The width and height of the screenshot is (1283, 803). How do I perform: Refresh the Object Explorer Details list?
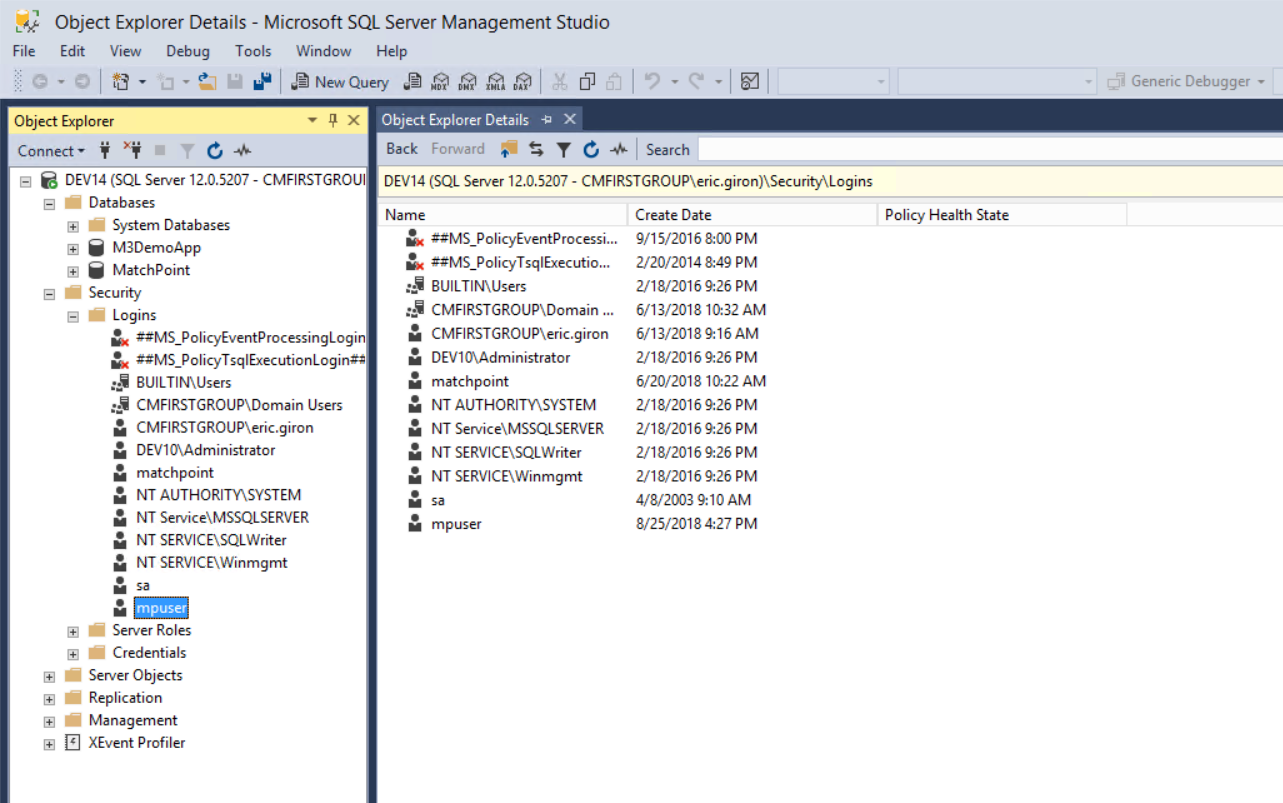591,149
